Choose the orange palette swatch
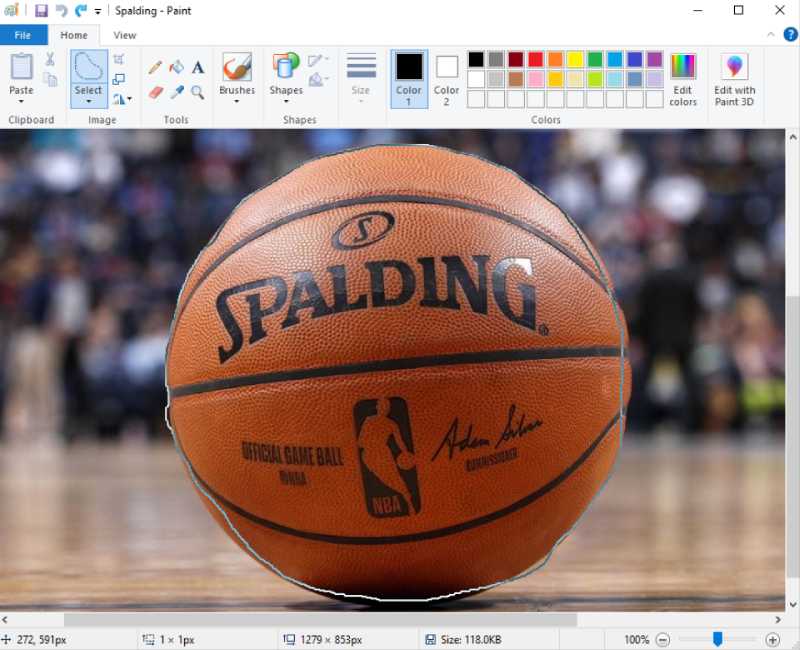This screenshot has width=800, height=650. pos(555,59)
